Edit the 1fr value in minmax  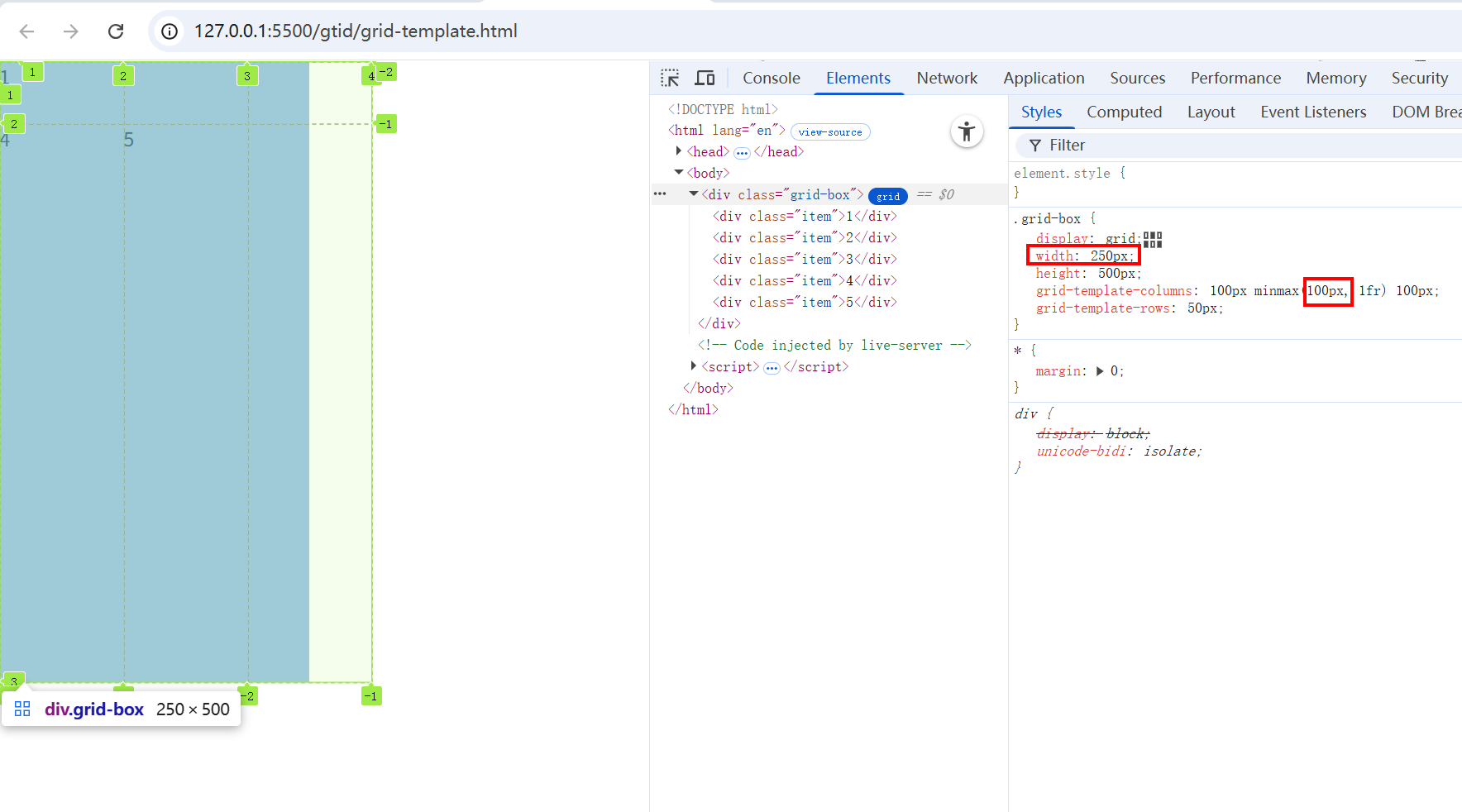pos(1369,291)
